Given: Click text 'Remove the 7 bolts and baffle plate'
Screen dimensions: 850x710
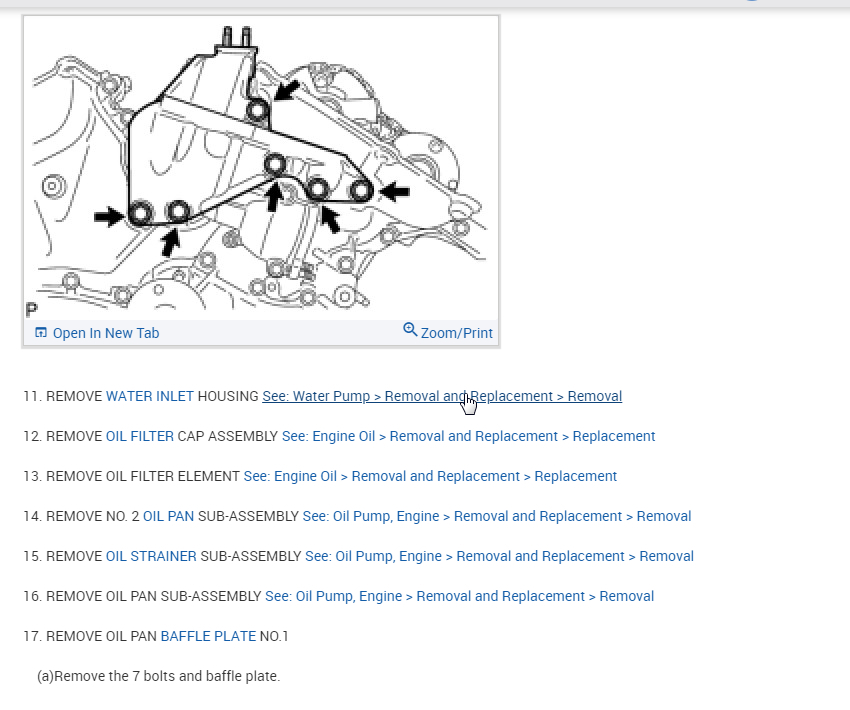Looking at the screenshot, I should point(166,676).
